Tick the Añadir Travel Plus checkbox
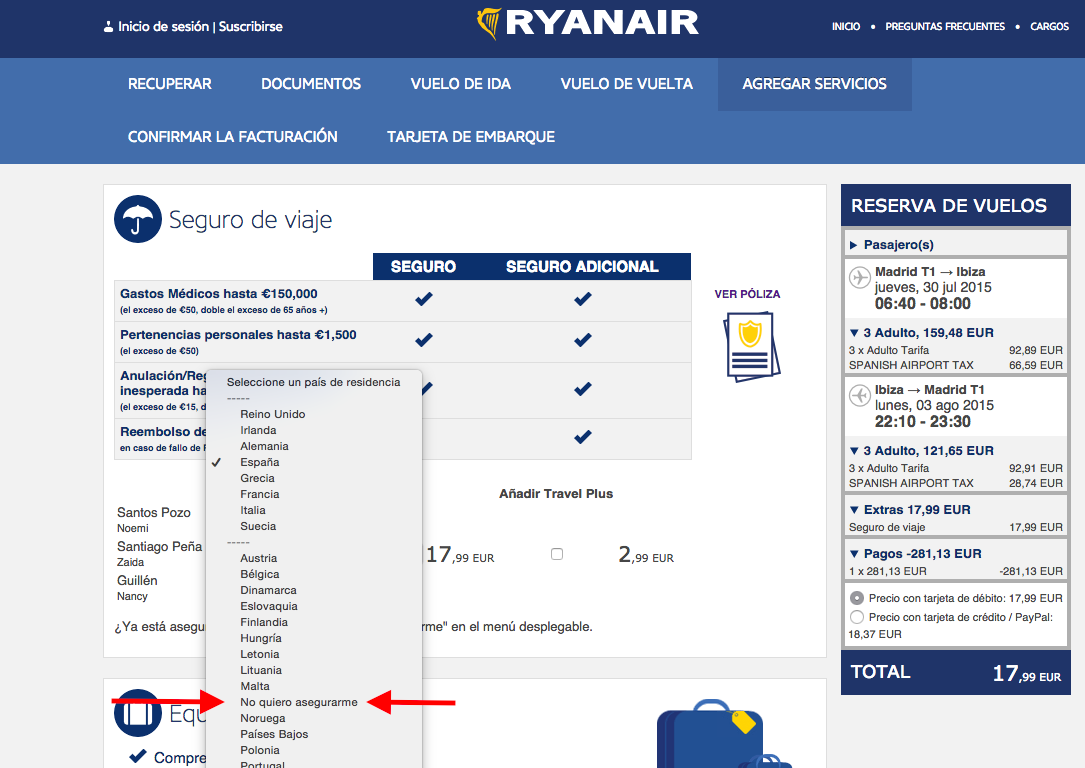This screenshot has width=1085, height=768. tap(557, 554)
